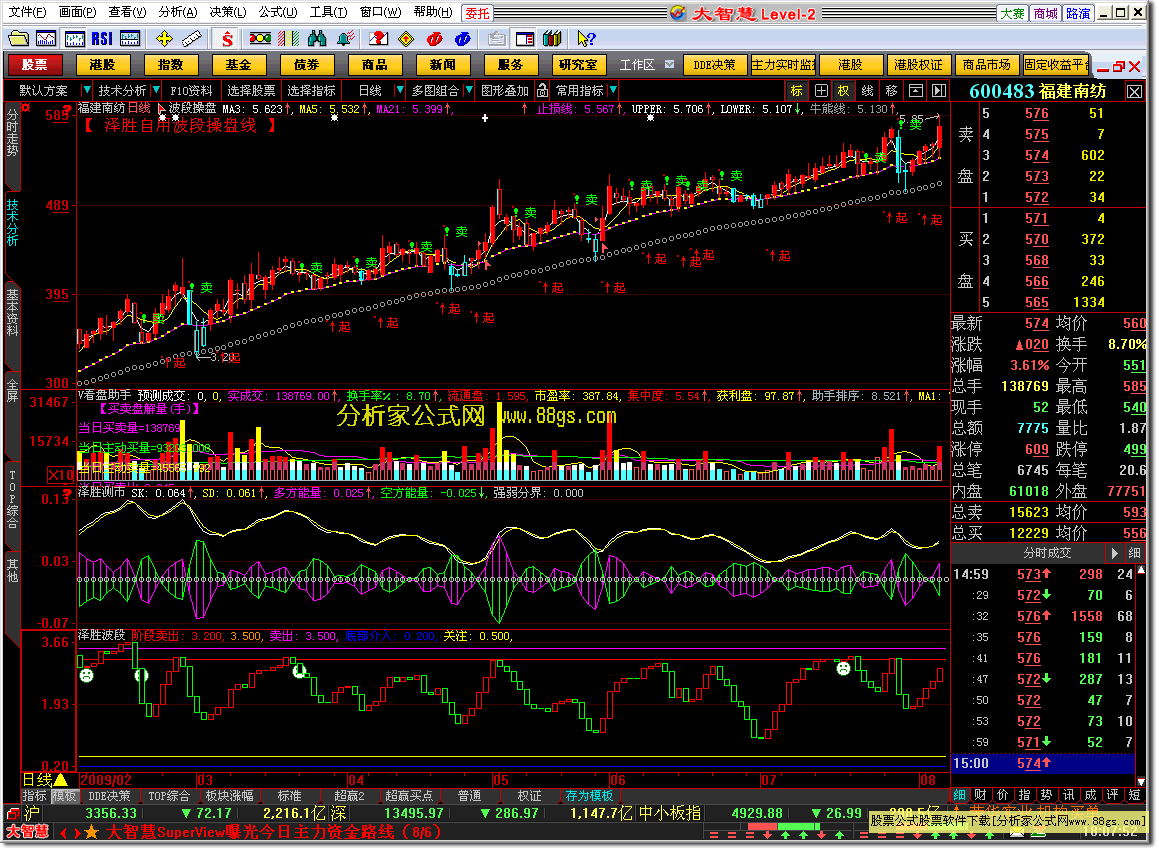Expand the 默认方案 dropdown arrow
The height and width of the screenshot is (850, 1159).
point(86,90)
